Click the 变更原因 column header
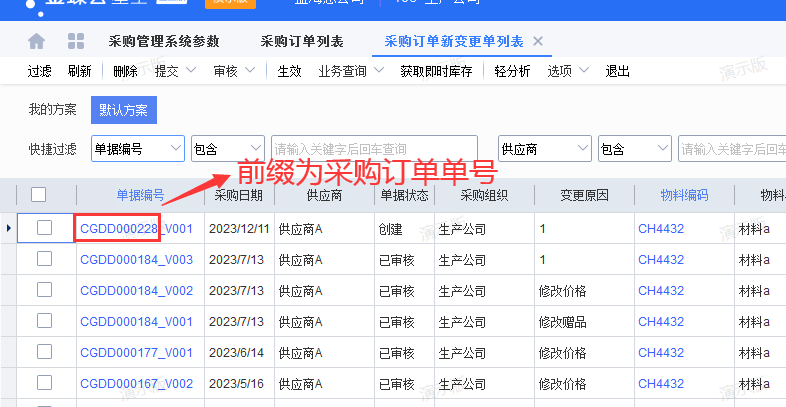 click(584, 195)
